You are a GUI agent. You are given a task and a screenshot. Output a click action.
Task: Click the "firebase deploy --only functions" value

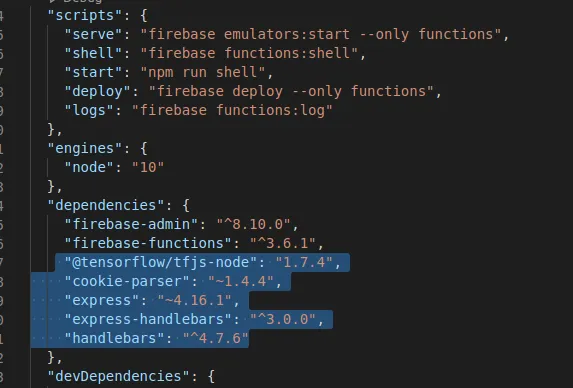tap(292, 91)
